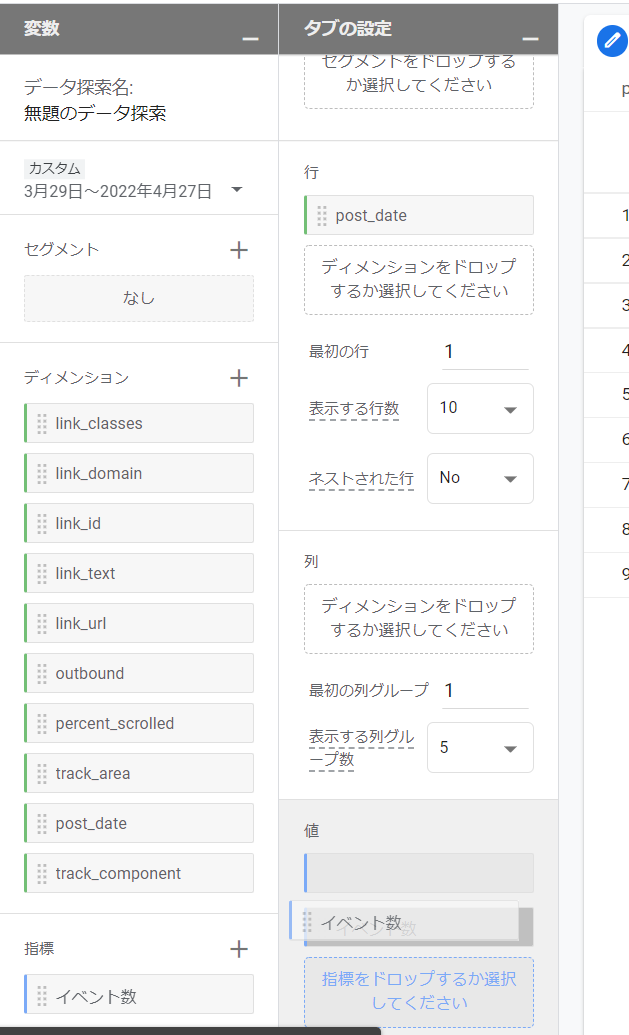This screenshot has height=1035, width=629.
Task: Grab イベント数 handle in 指標 list
Action: click(42, 996)
